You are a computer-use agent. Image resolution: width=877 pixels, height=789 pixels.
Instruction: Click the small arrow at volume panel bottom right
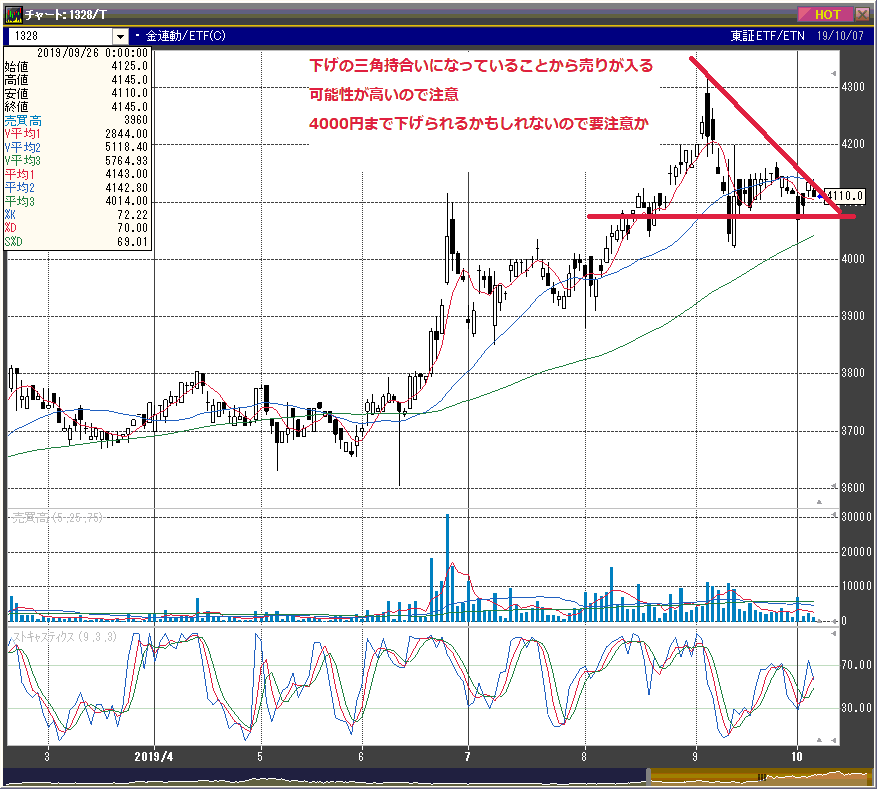tap(820, 621)
